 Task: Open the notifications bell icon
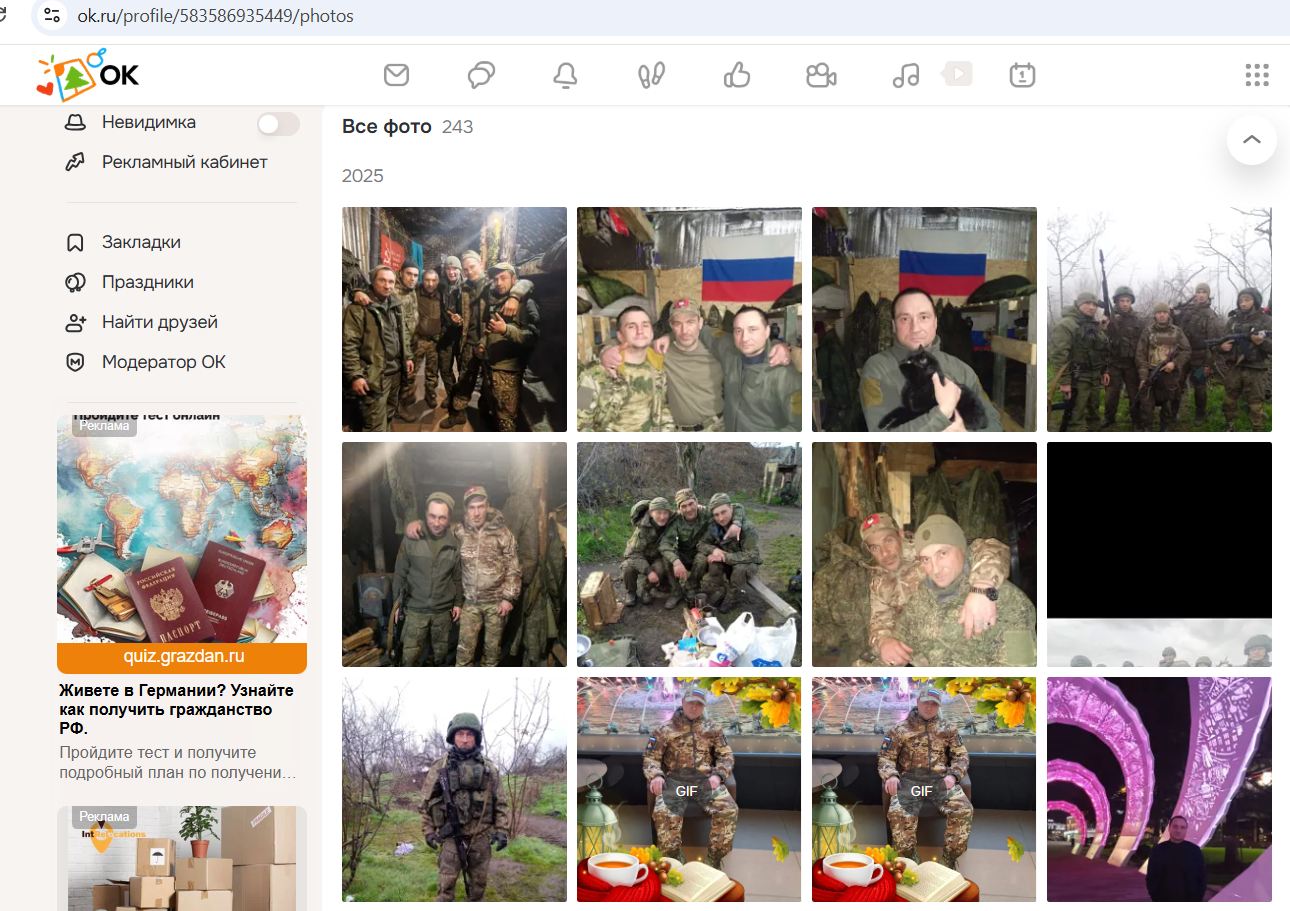(565, 73)
